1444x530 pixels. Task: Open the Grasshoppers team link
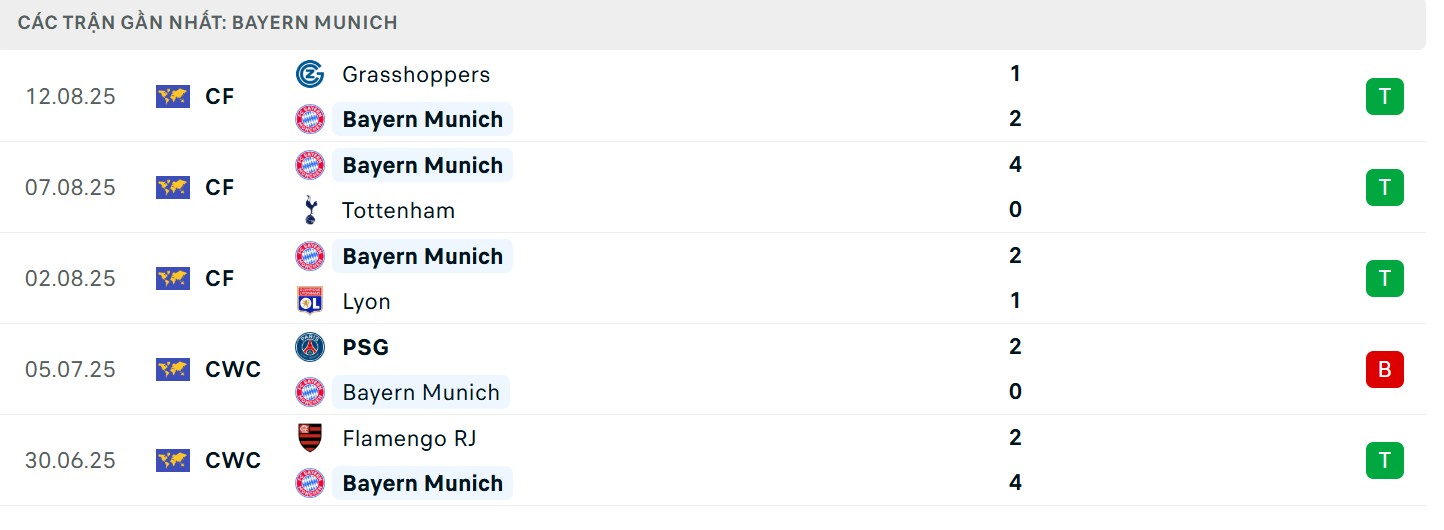(x=415, y=74)
